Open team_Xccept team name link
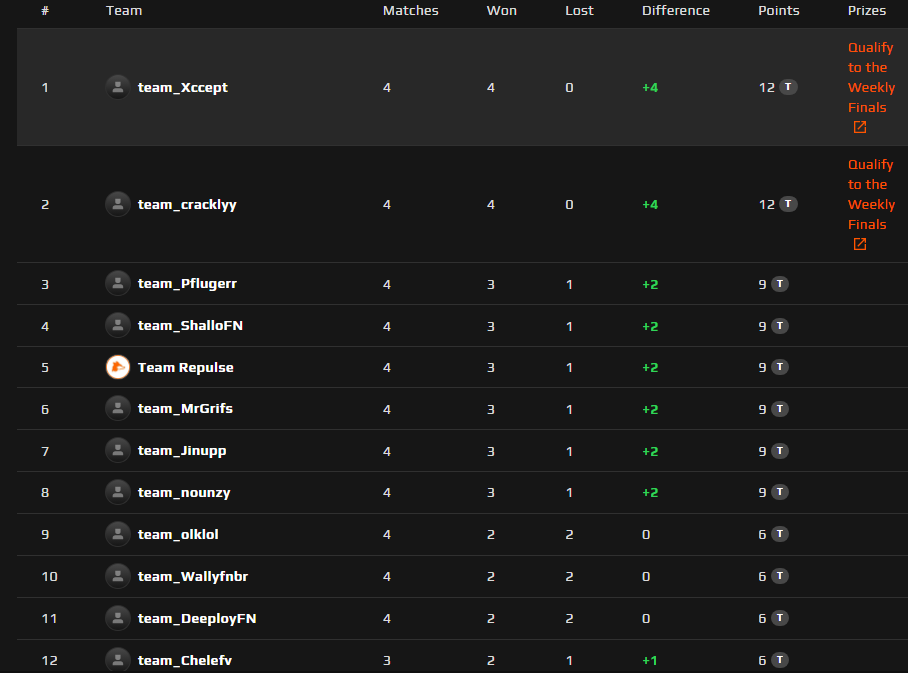The image size is (908, 673). point(182,87)
